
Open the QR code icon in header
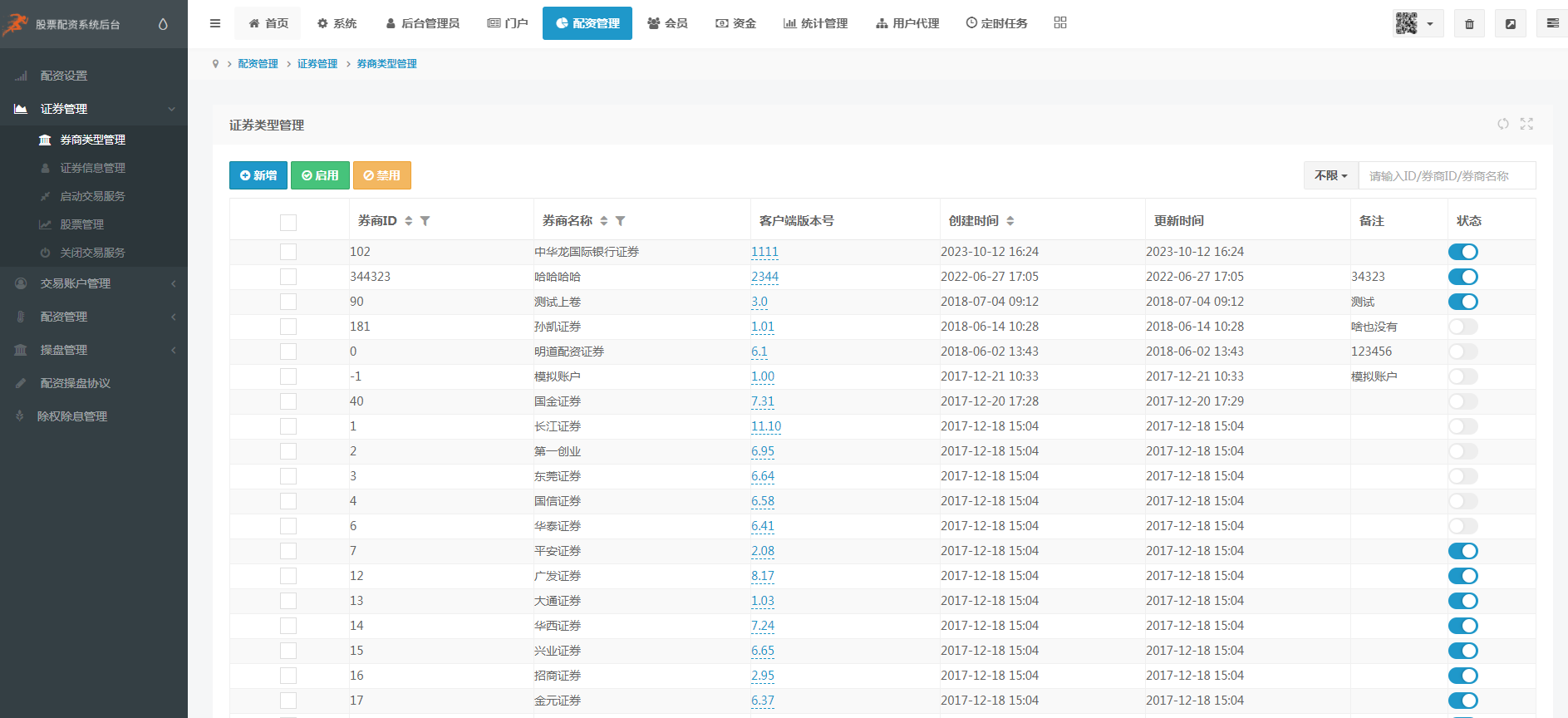(1407, 23)
